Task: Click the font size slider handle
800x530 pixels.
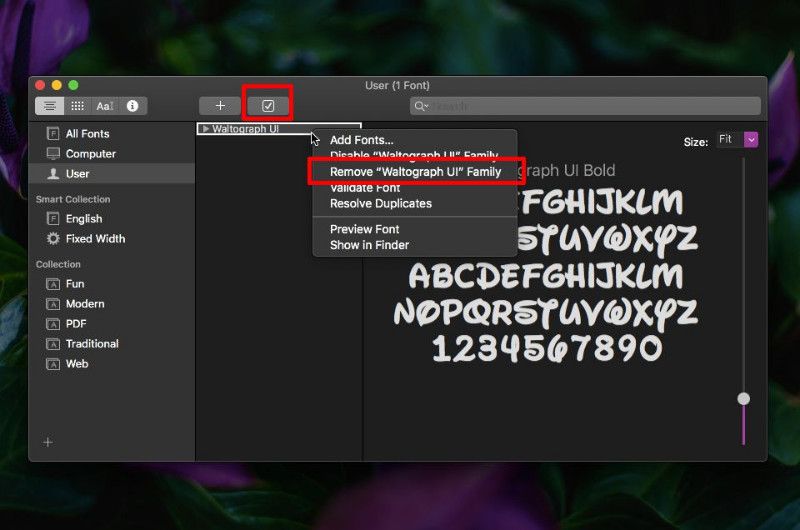Action: tap(743, 398)
